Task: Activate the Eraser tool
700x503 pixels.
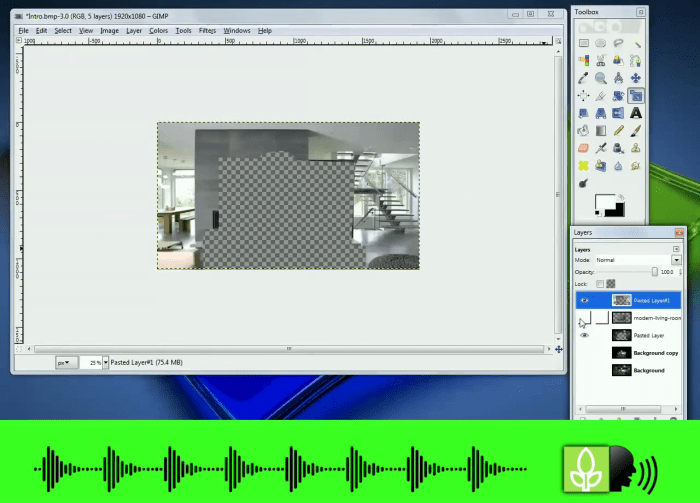Action: (584, 147)
